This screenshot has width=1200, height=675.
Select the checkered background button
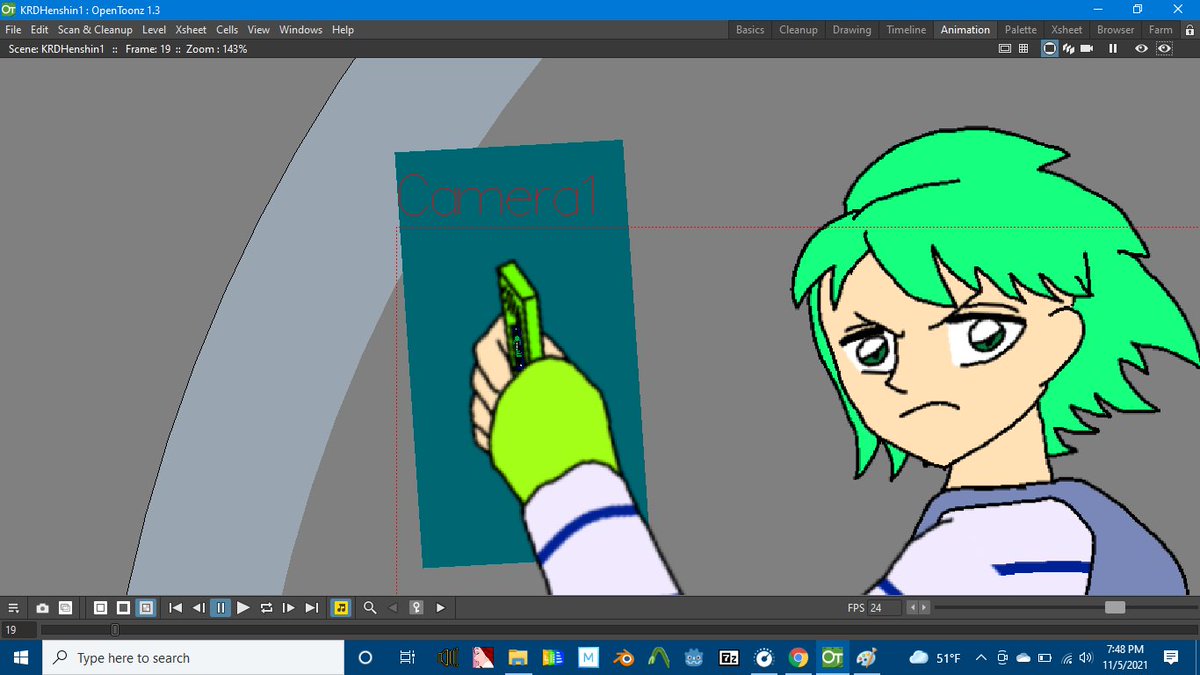click(146, 607)
